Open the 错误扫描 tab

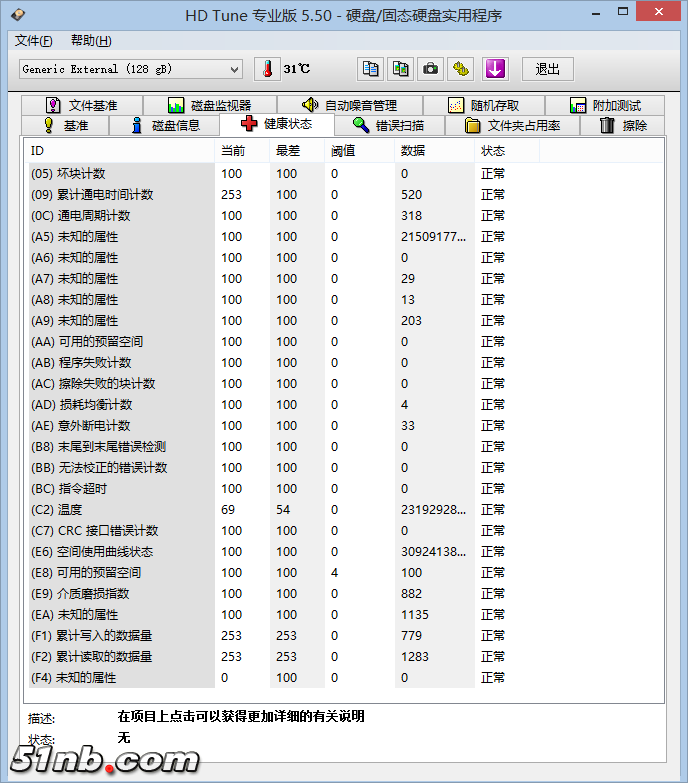(388, 126)
